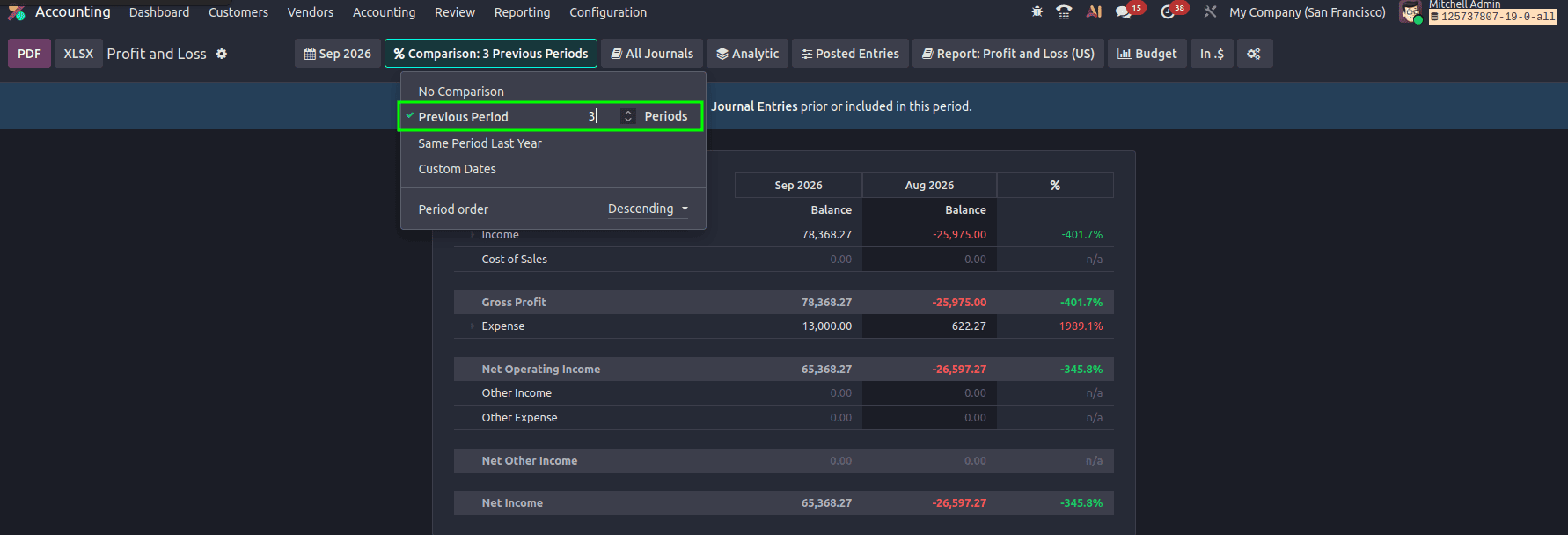
Task: Expand the Expense row
Action: tap(473, 326)
